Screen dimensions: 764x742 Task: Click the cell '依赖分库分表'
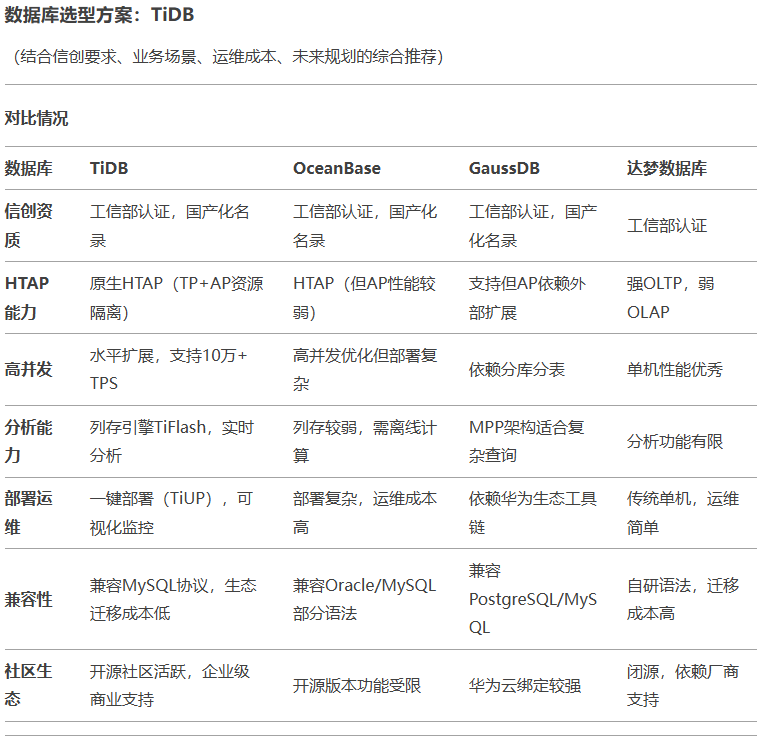(x=516, y=369)
